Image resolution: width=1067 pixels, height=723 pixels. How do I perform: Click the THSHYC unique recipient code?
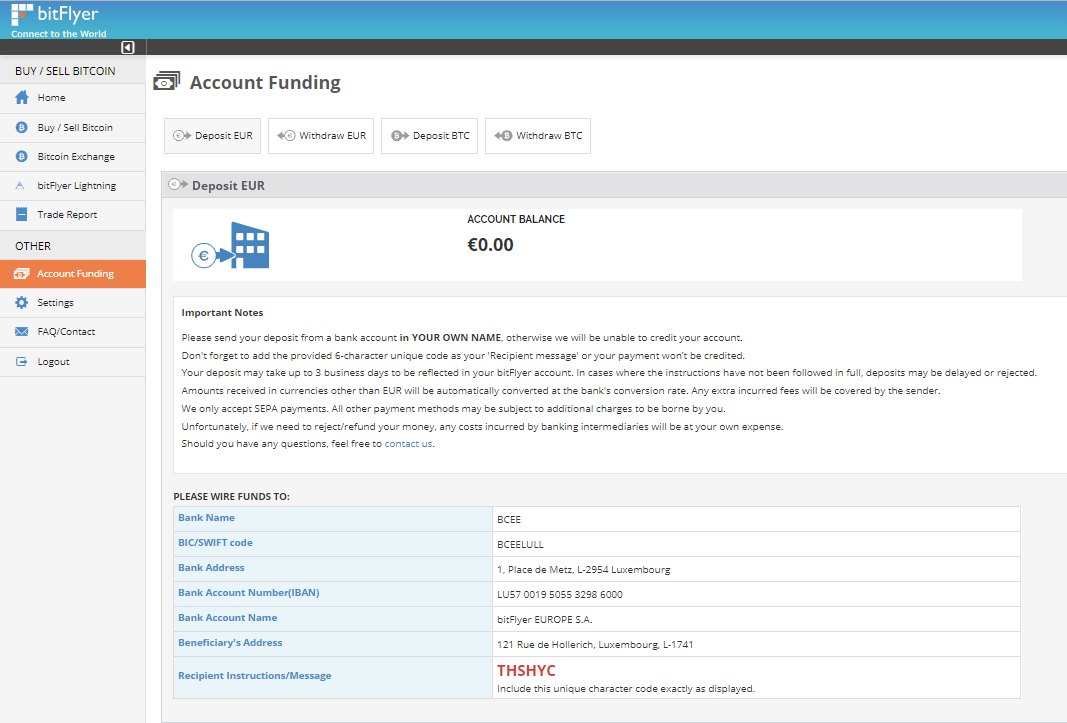(526, 671)
